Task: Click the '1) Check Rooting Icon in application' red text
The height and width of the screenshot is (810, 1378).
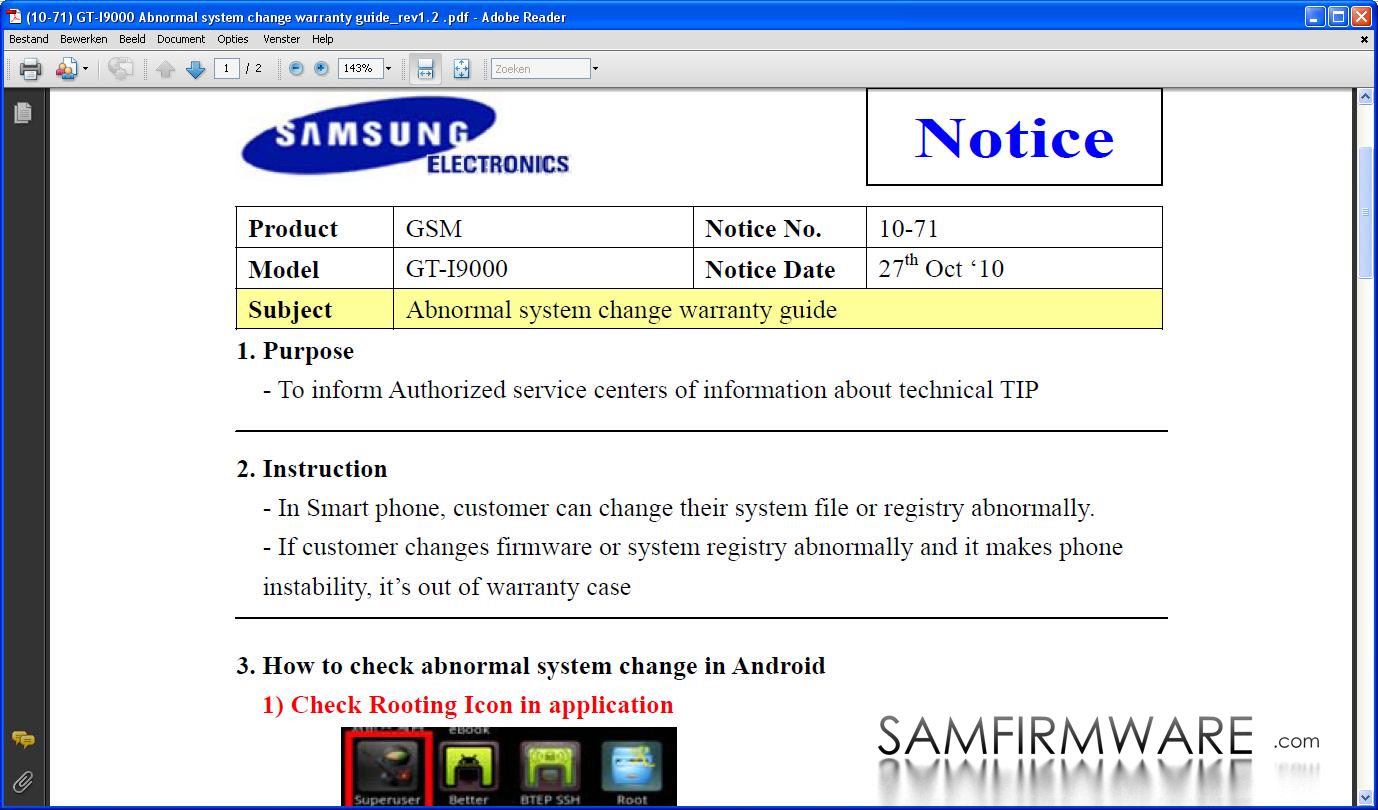Action: [x=468, y=705]
